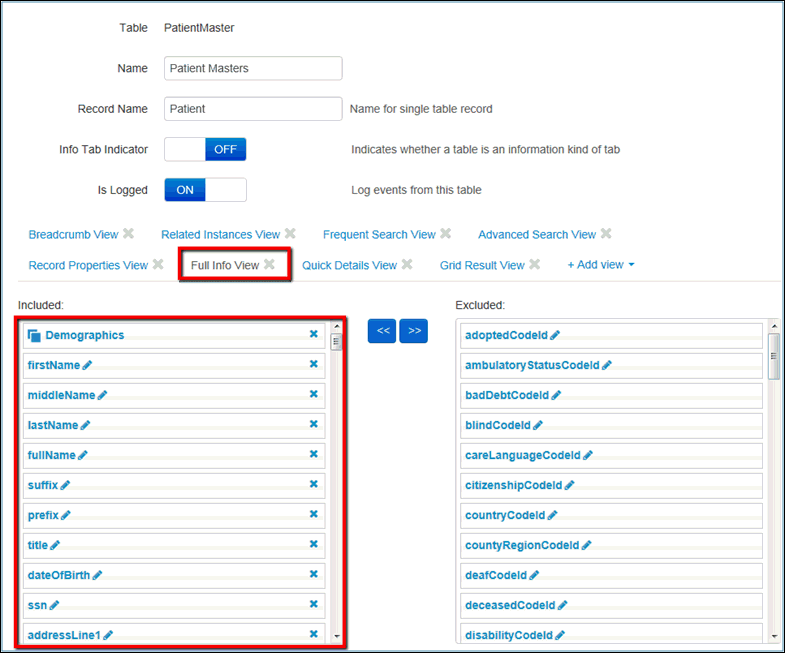Click the Name input field

[253, 68]
